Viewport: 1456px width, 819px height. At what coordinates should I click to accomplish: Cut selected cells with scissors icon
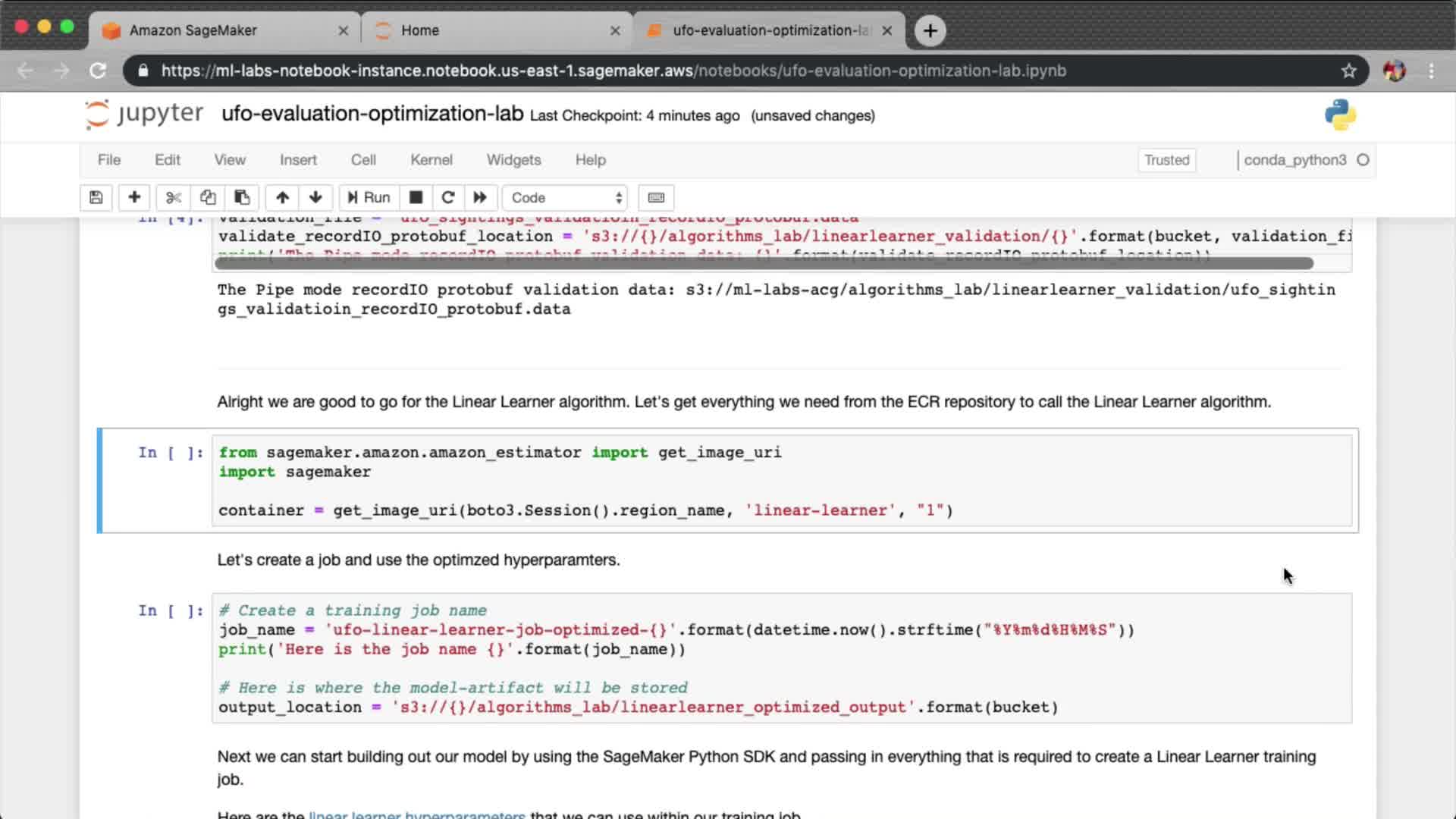[x=174, y=198]
